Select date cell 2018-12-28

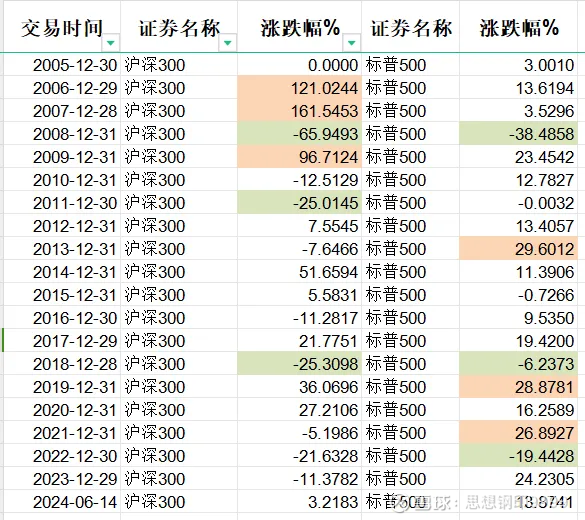click(62, 364)
